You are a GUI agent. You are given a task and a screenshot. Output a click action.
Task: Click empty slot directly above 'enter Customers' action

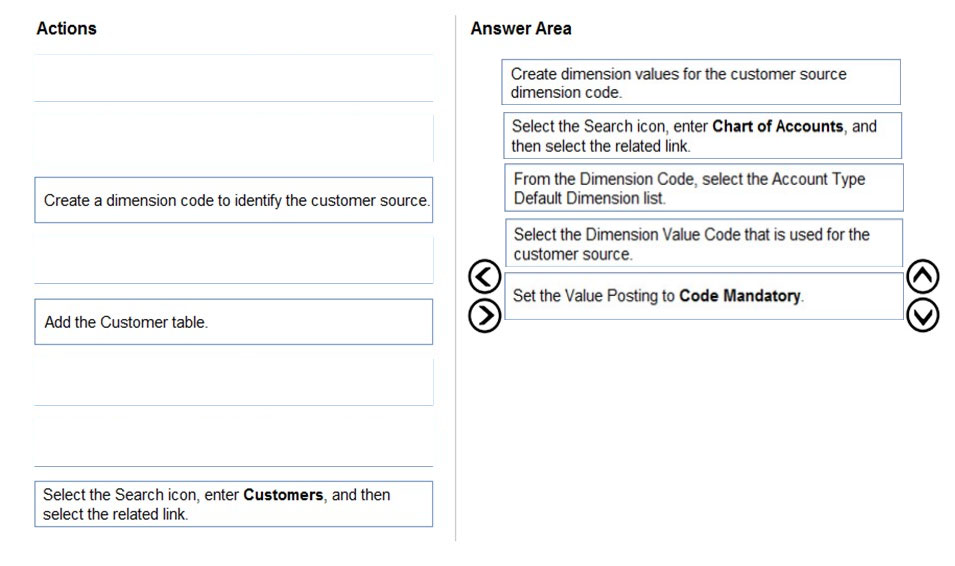pos(234,443)
